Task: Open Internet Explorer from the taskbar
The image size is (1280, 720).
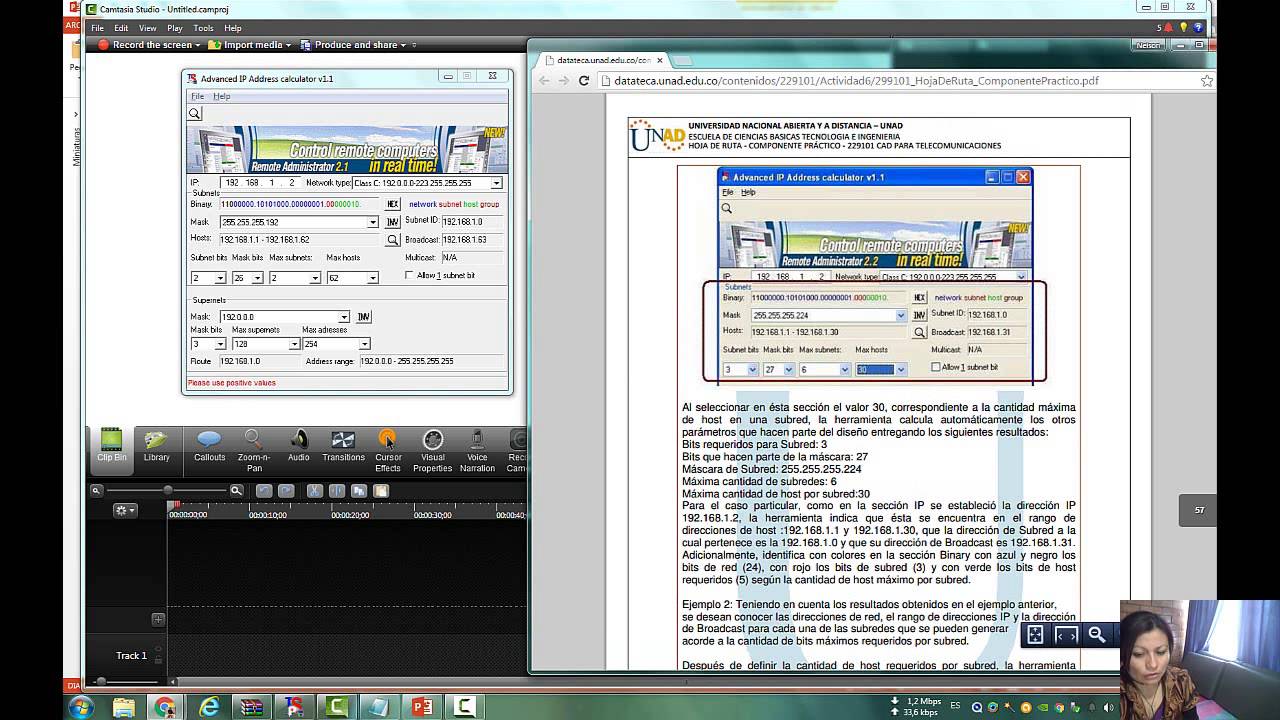Action: (209, 707)
